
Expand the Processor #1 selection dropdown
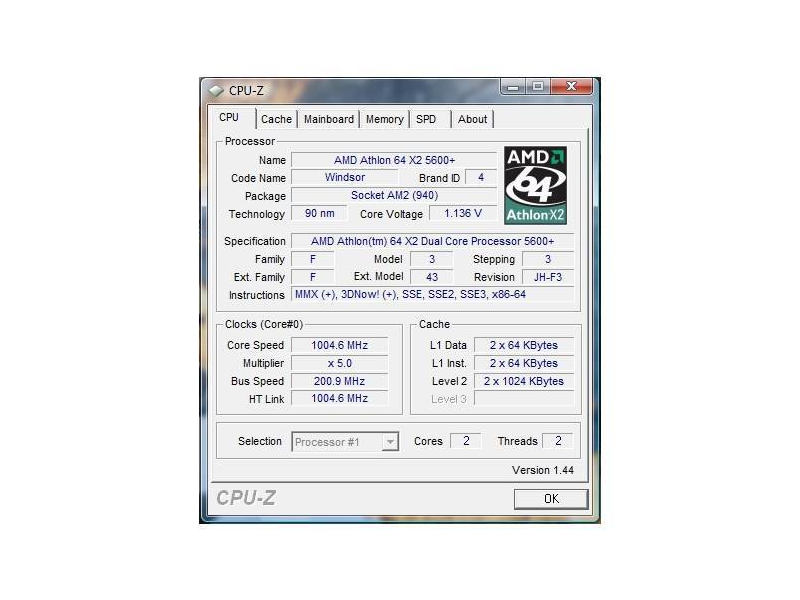click(390, 442)
